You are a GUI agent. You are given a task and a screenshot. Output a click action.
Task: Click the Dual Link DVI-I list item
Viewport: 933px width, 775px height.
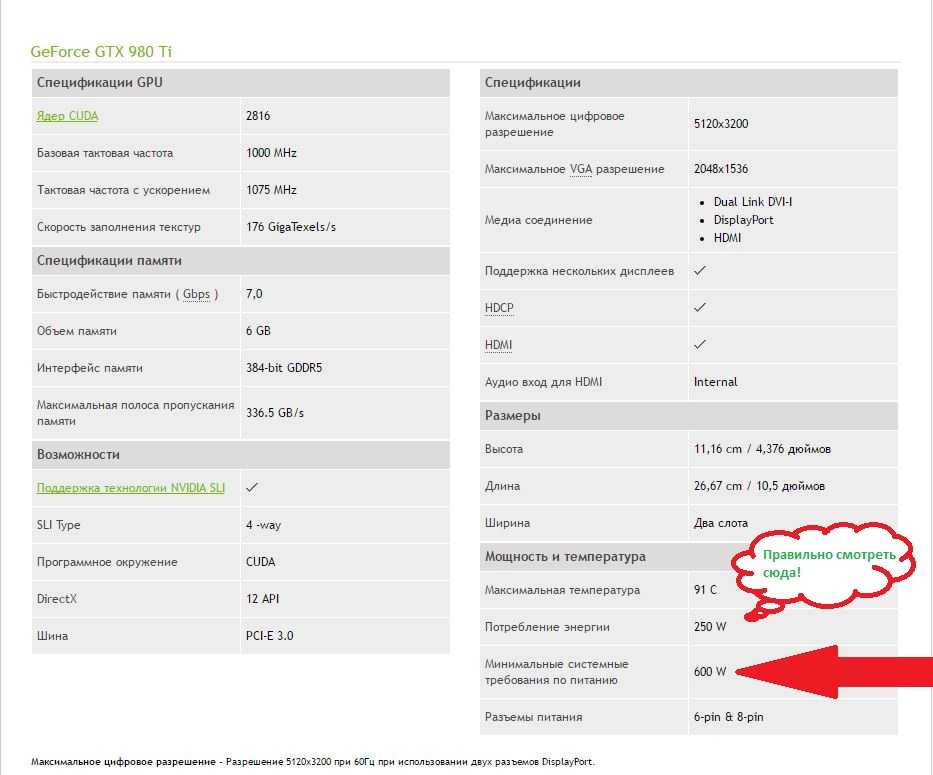coord(752,202)
